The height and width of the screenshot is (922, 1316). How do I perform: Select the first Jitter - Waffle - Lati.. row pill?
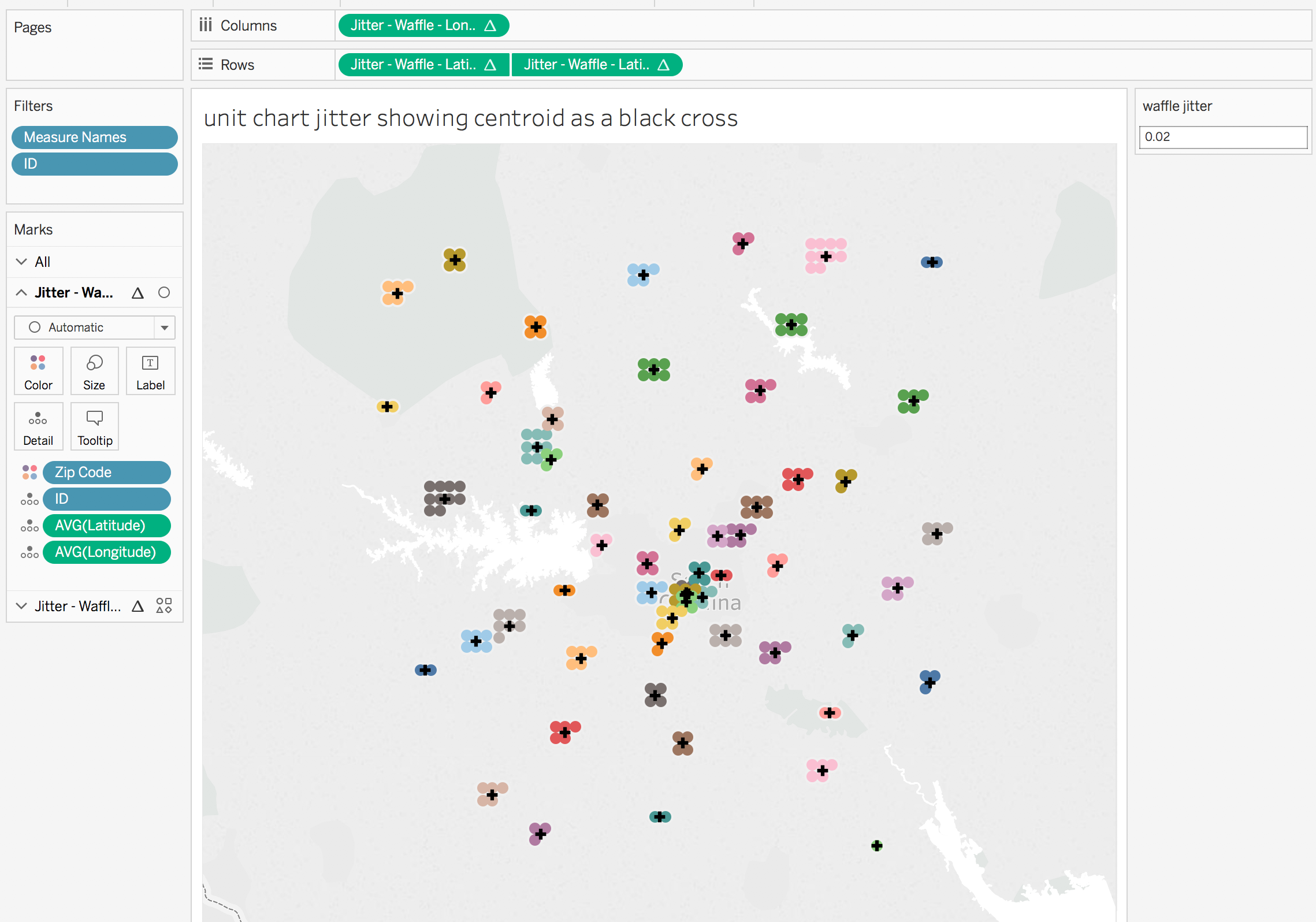(423, 65)
